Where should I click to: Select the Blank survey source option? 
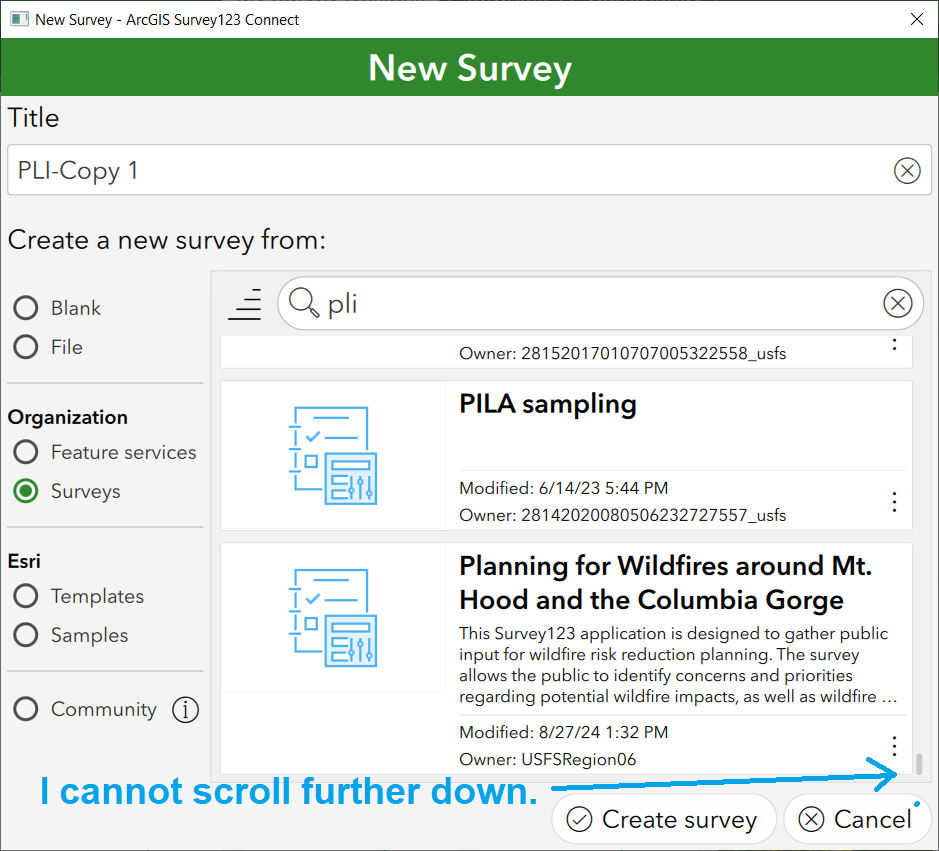click(25, 308)
